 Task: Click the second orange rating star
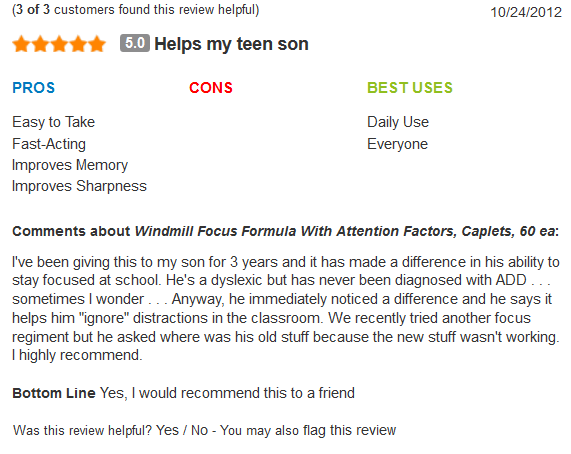[40, 44]
